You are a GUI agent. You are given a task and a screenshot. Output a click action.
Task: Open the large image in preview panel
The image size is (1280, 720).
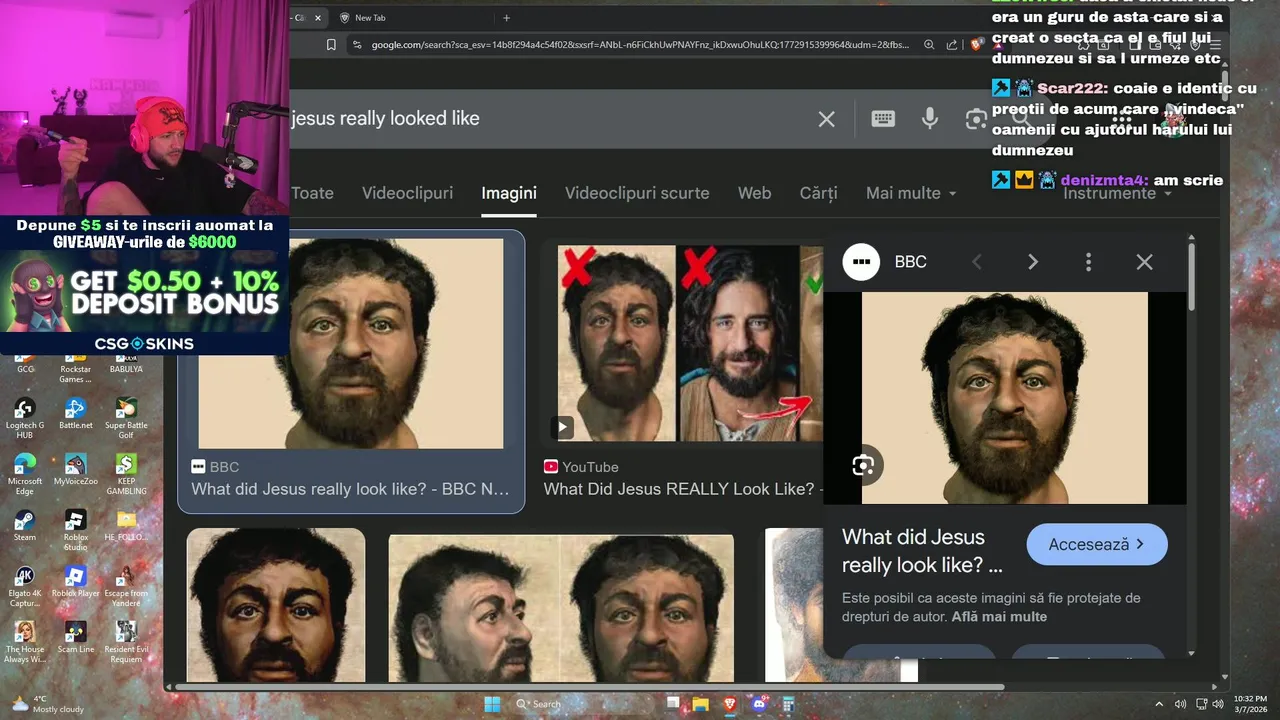[1005, 398]
